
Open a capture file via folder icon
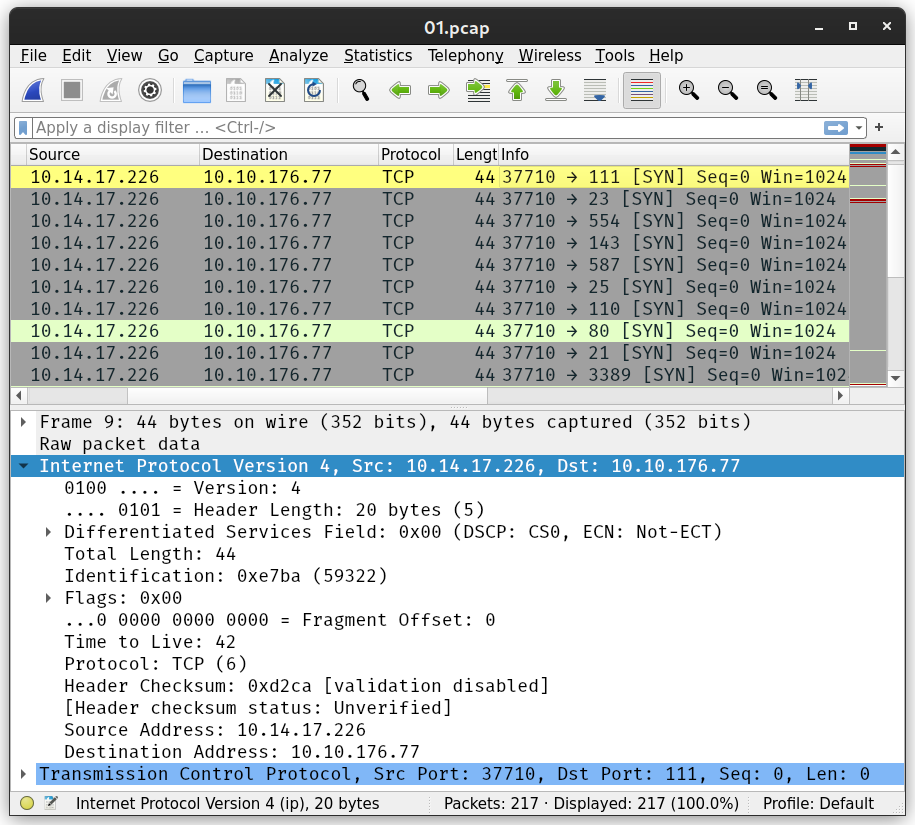coord(197,91)
